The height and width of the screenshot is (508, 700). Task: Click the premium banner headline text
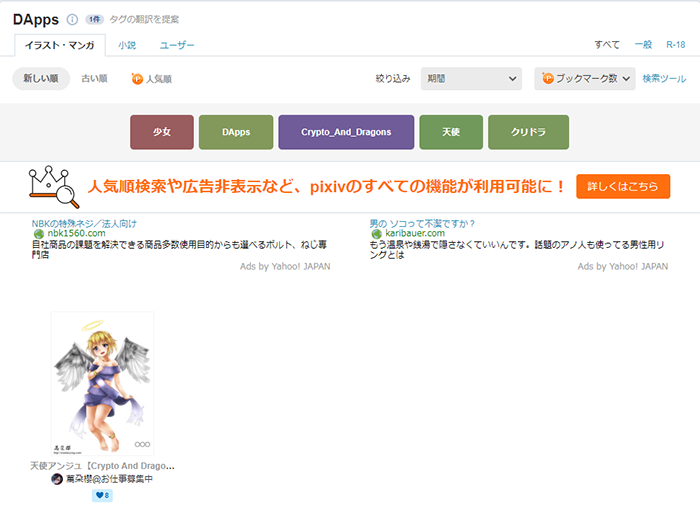tap(327, 187)
